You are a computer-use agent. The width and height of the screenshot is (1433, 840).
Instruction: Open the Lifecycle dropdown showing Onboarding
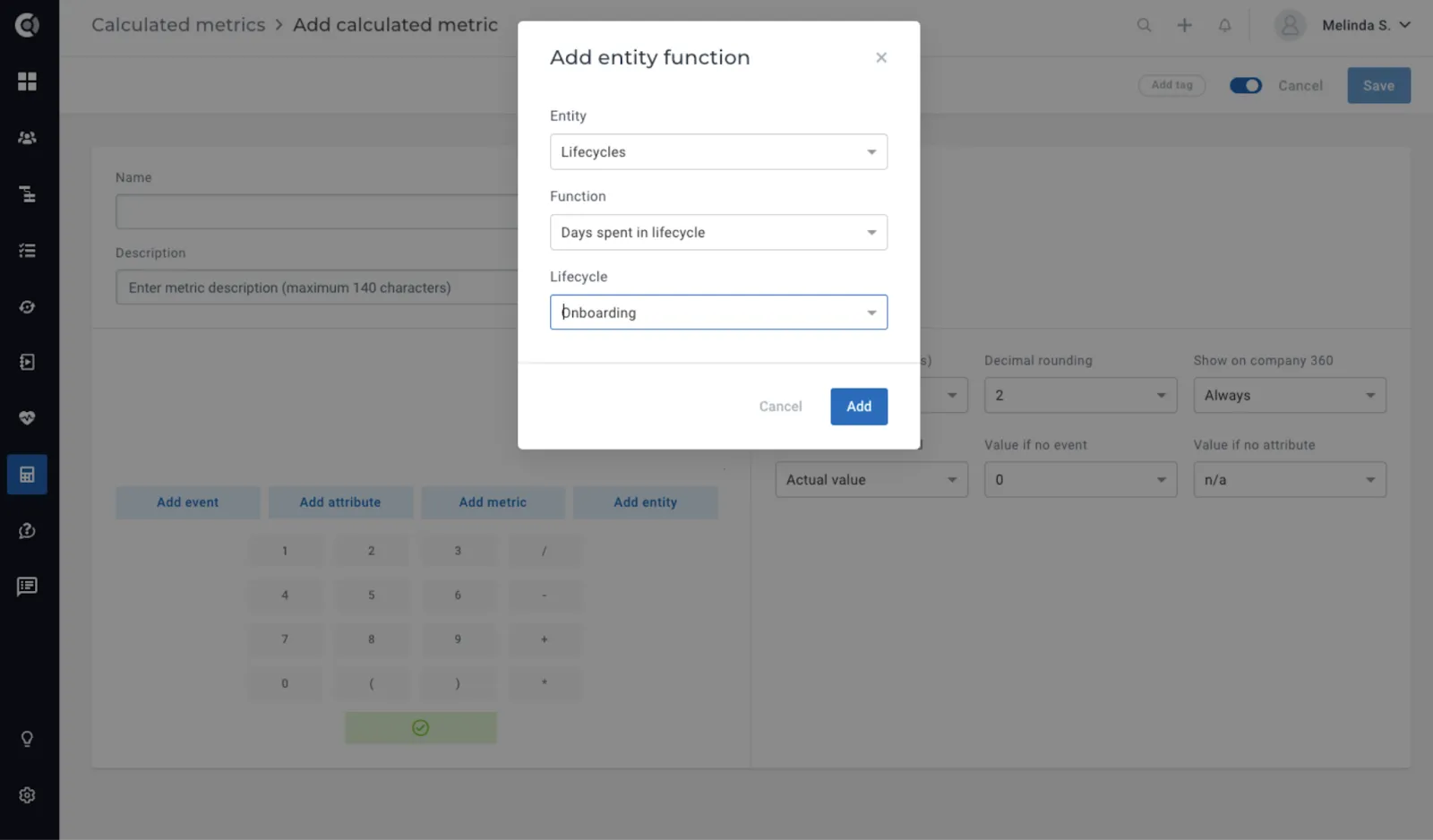pos(718,313)
